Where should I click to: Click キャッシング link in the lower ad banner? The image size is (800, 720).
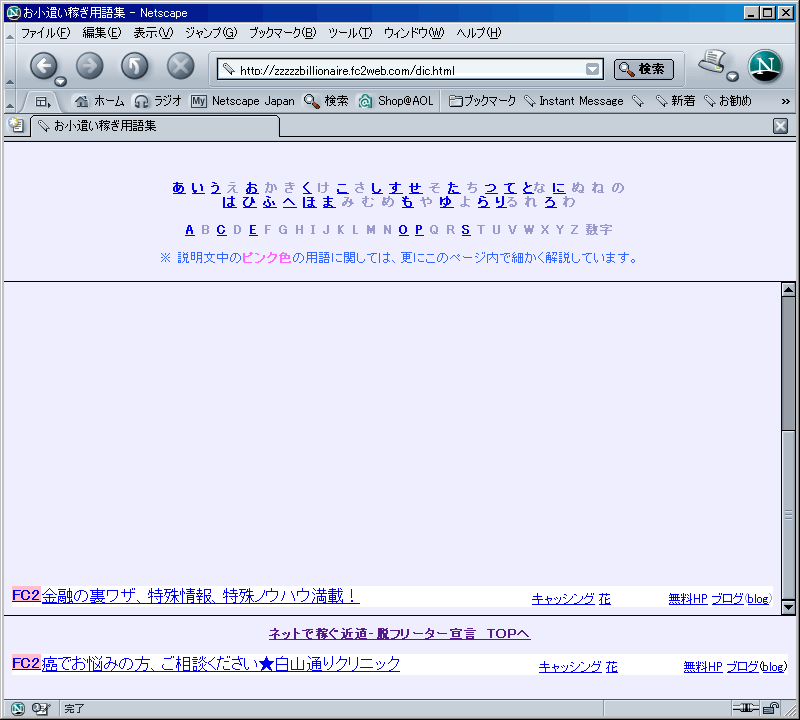coord(570,666)
